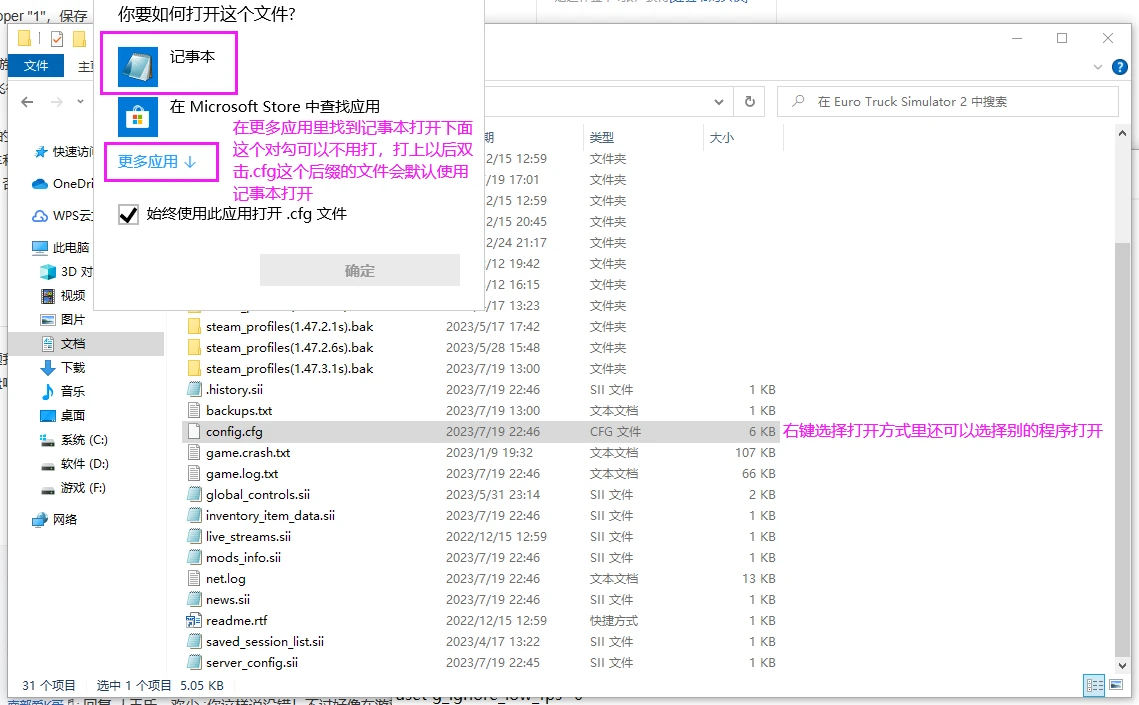Open 游戏 (F:) drive
Screen dimensions: 1139x705
(x=73, y=488)
